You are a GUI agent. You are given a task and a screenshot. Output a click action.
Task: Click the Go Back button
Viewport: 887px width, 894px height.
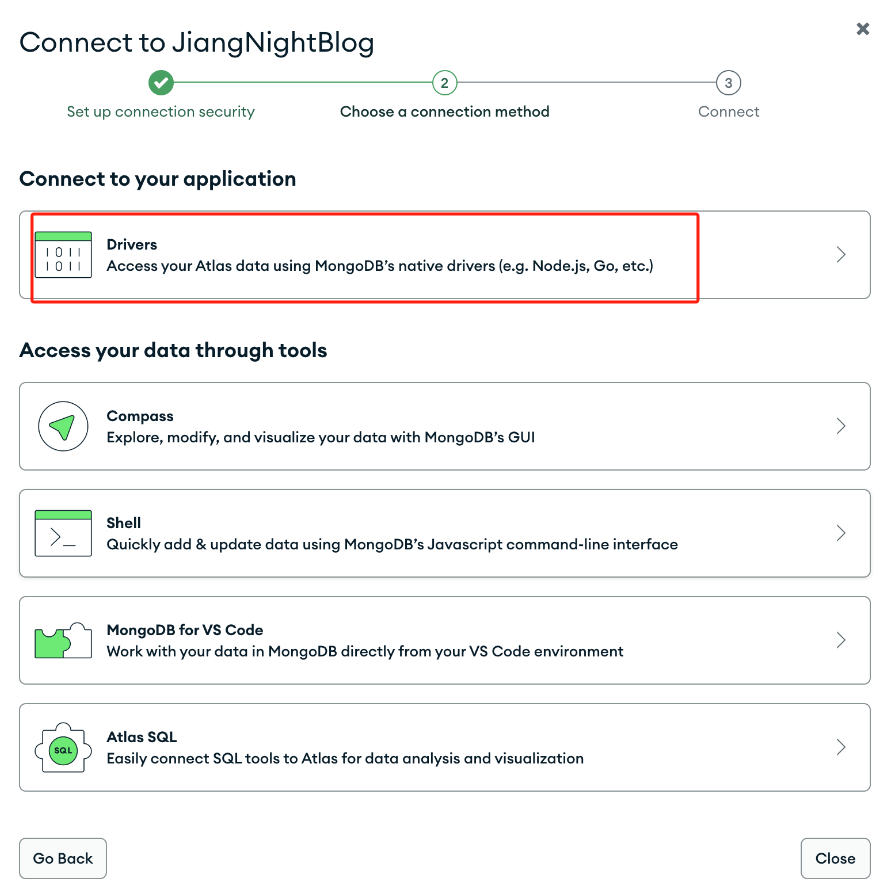point(63,858)
